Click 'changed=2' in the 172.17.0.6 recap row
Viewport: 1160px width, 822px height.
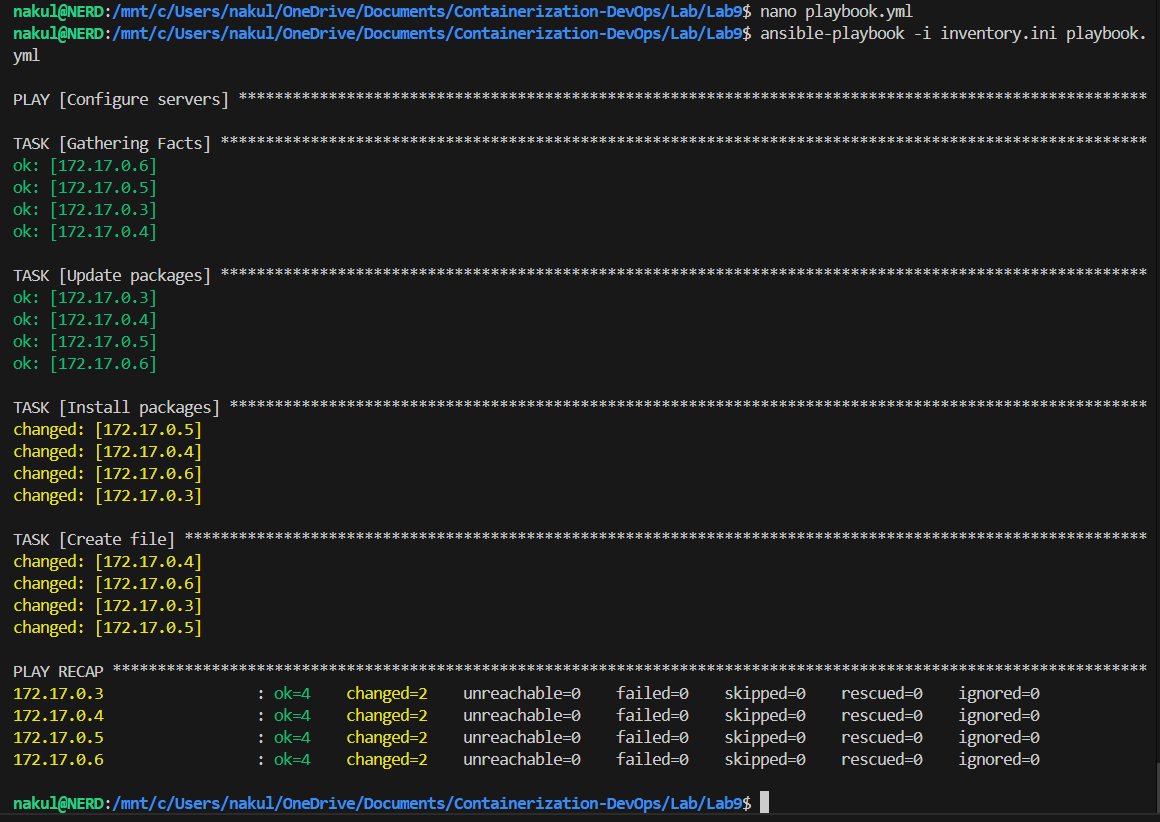(387, 760)
